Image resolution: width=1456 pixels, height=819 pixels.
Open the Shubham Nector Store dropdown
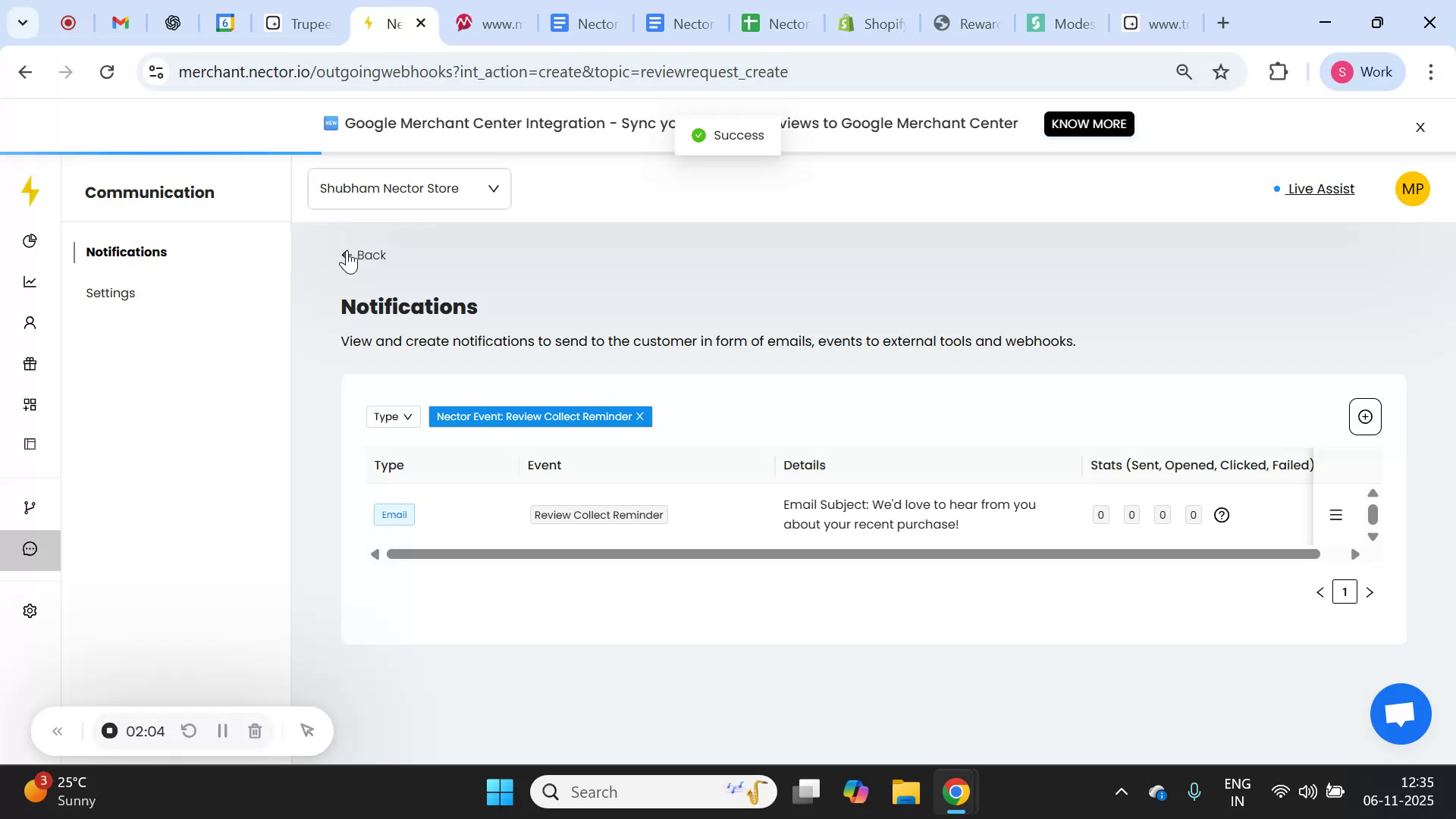(409, 188)
